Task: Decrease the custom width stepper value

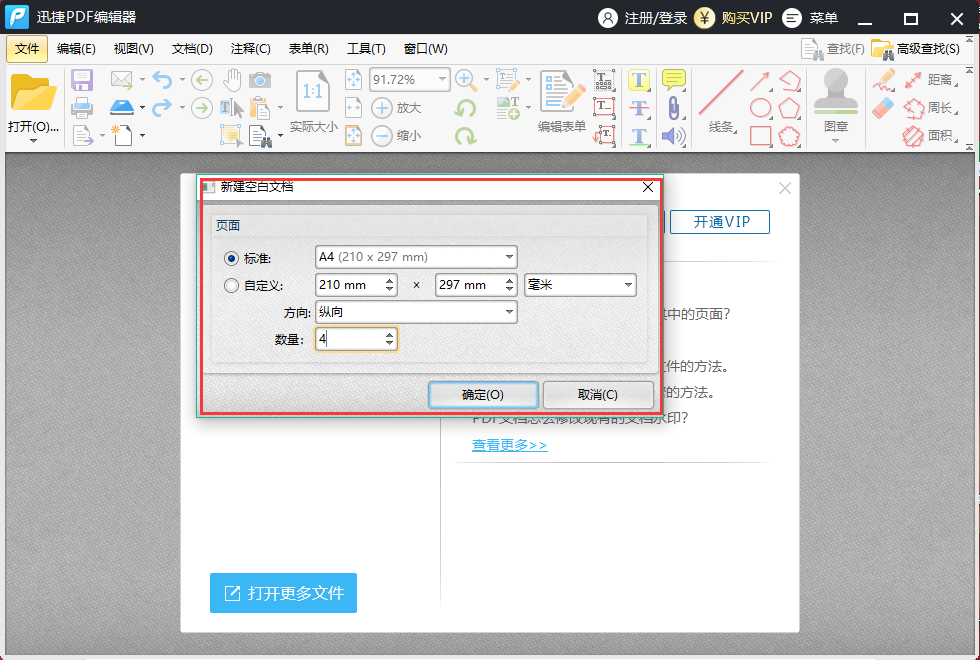Action: 389,290
